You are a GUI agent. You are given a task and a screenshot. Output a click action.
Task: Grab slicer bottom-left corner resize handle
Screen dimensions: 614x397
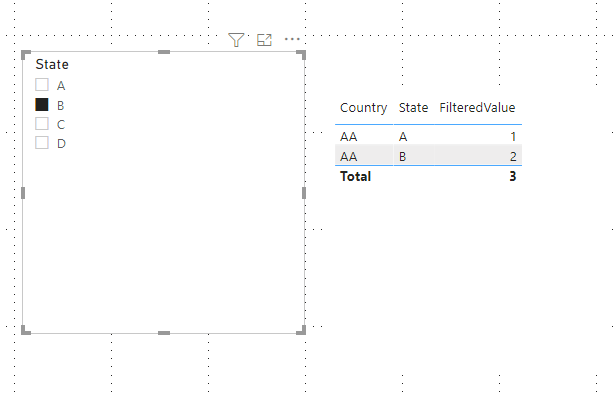point(25,330)
